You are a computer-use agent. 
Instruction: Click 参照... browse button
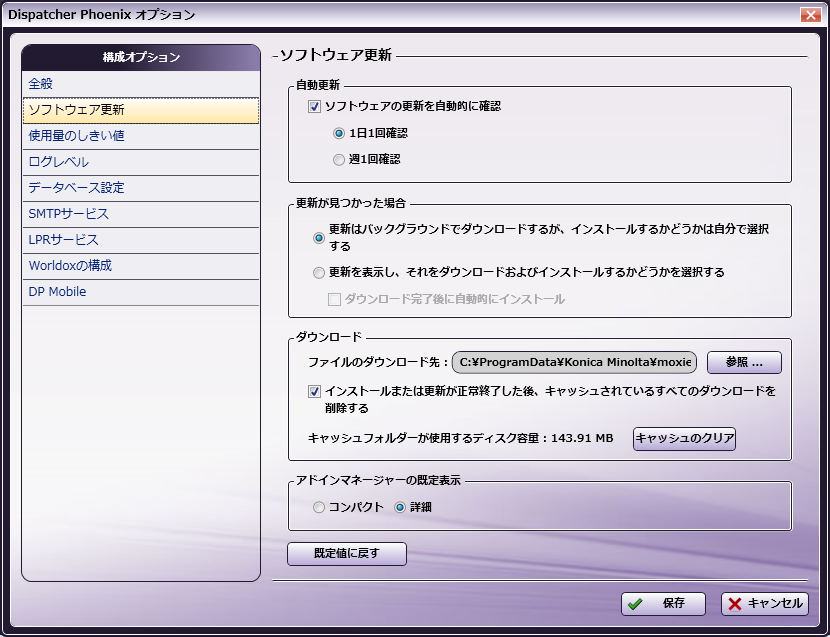coord(744,362)
